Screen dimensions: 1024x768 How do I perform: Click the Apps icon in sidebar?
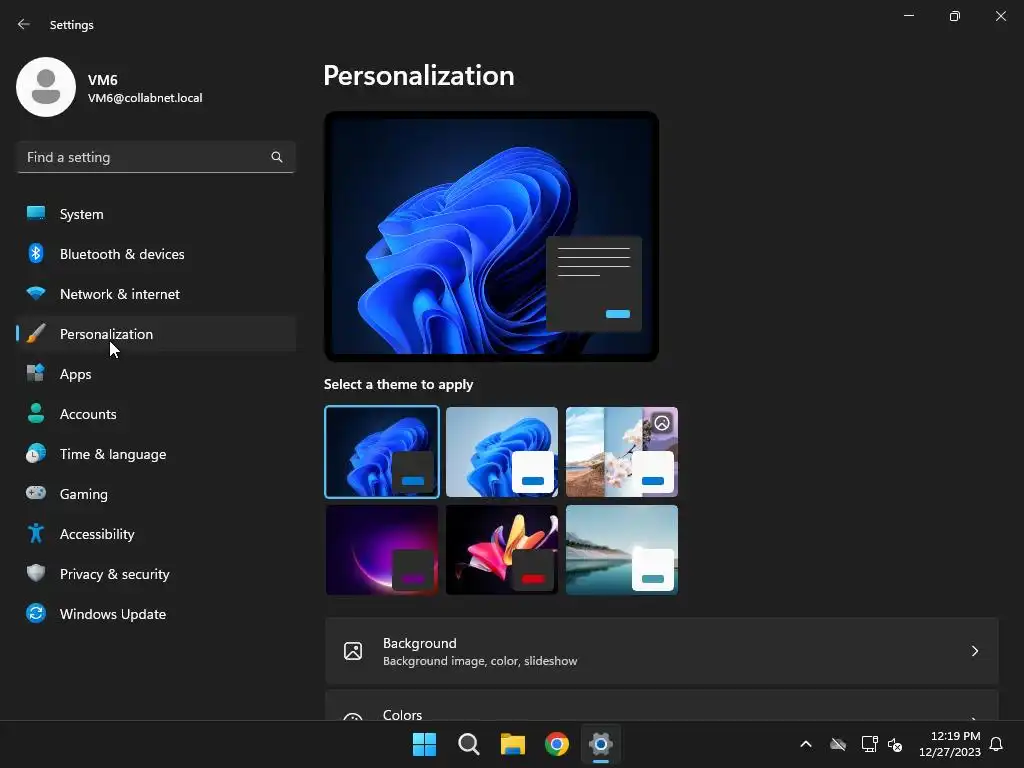[x=36, y=374]
